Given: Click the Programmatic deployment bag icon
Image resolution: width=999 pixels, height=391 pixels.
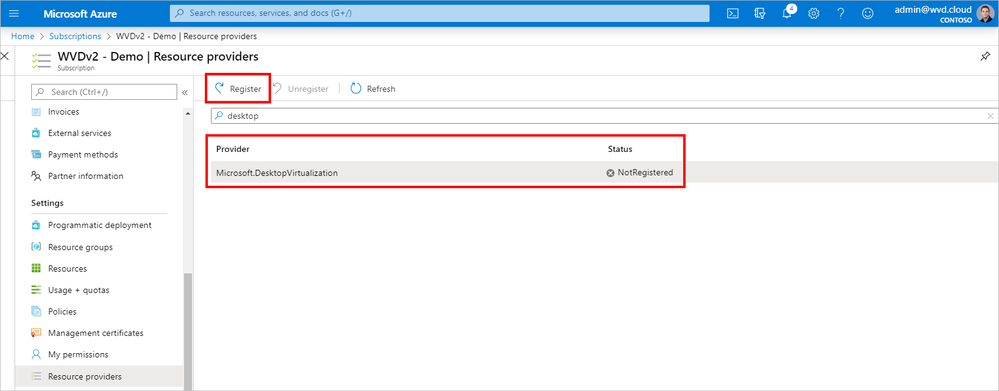Looking at the screenshot, I should click(x=36, y=225).
